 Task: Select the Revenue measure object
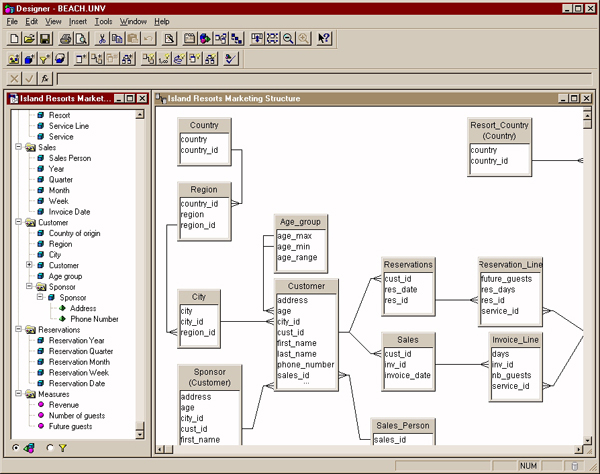click(x=62, y=405)
